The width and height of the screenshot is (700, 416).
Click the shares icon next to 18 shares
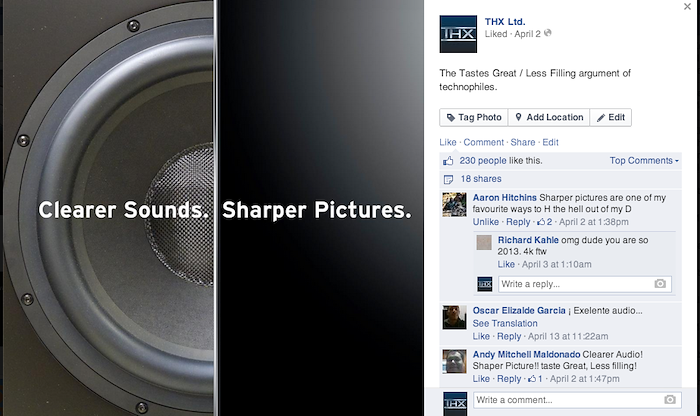pos(448,179)
